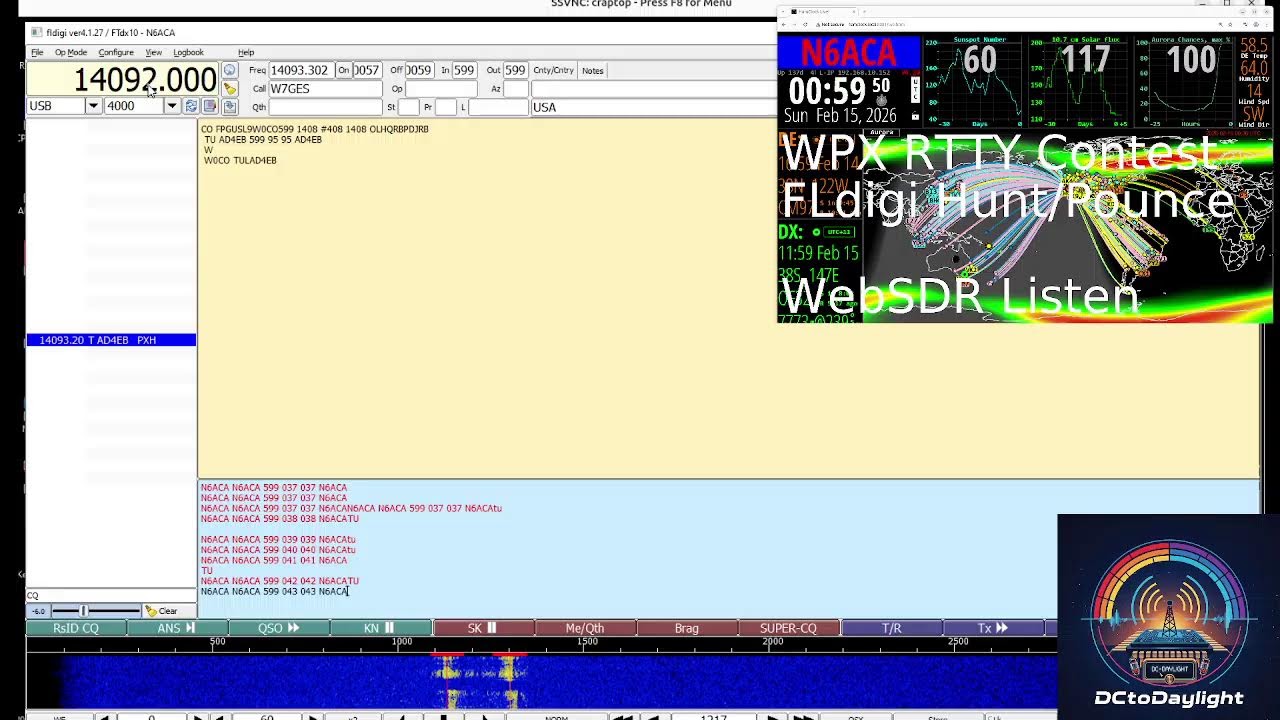Trigger the Tx macro button

click(993, 628)
